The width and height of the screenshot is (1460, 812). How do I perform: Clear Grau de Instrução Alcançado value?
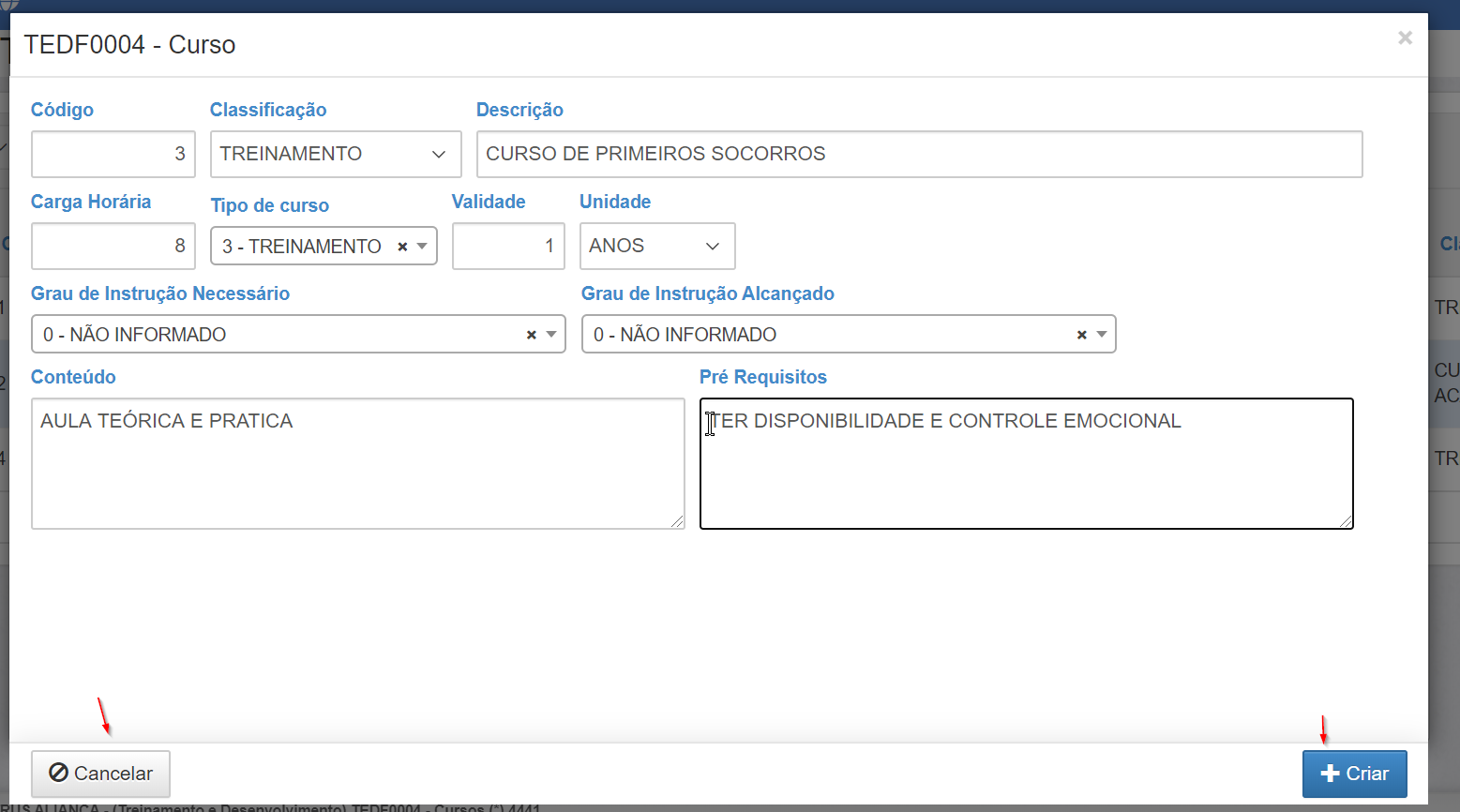point(1081,335)
